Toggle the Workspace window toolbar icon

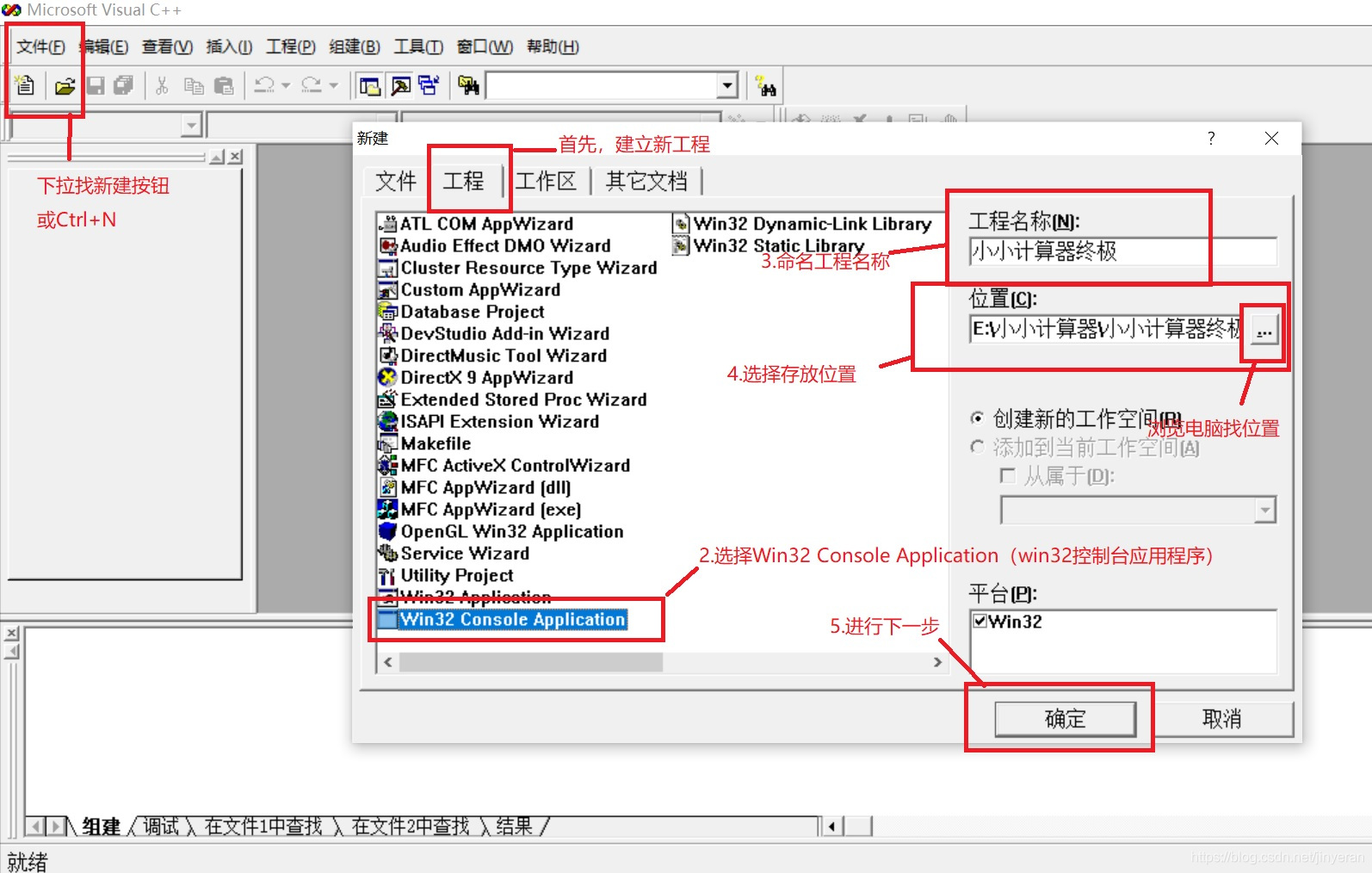coord(370,85)
